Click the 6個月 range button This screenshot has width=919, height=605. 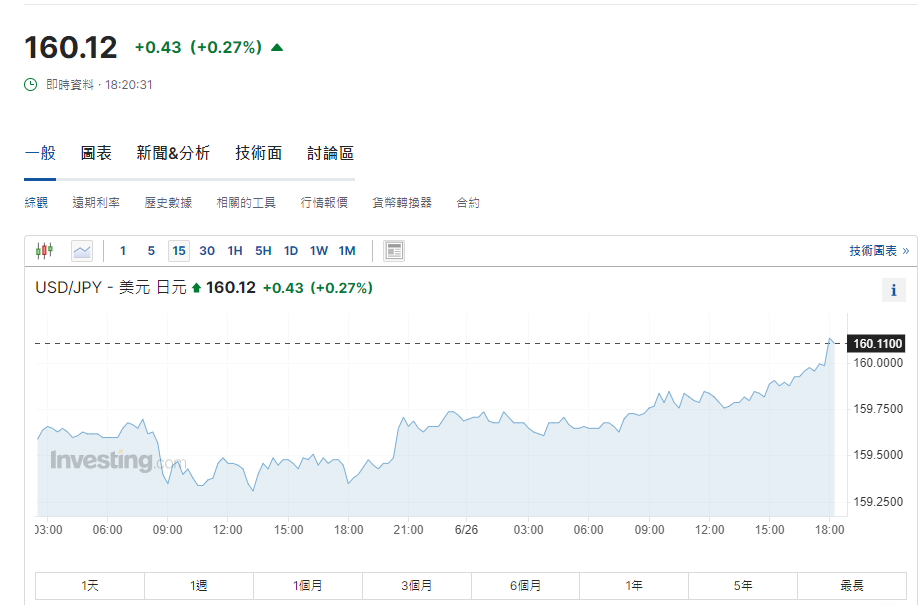point(526,585)
